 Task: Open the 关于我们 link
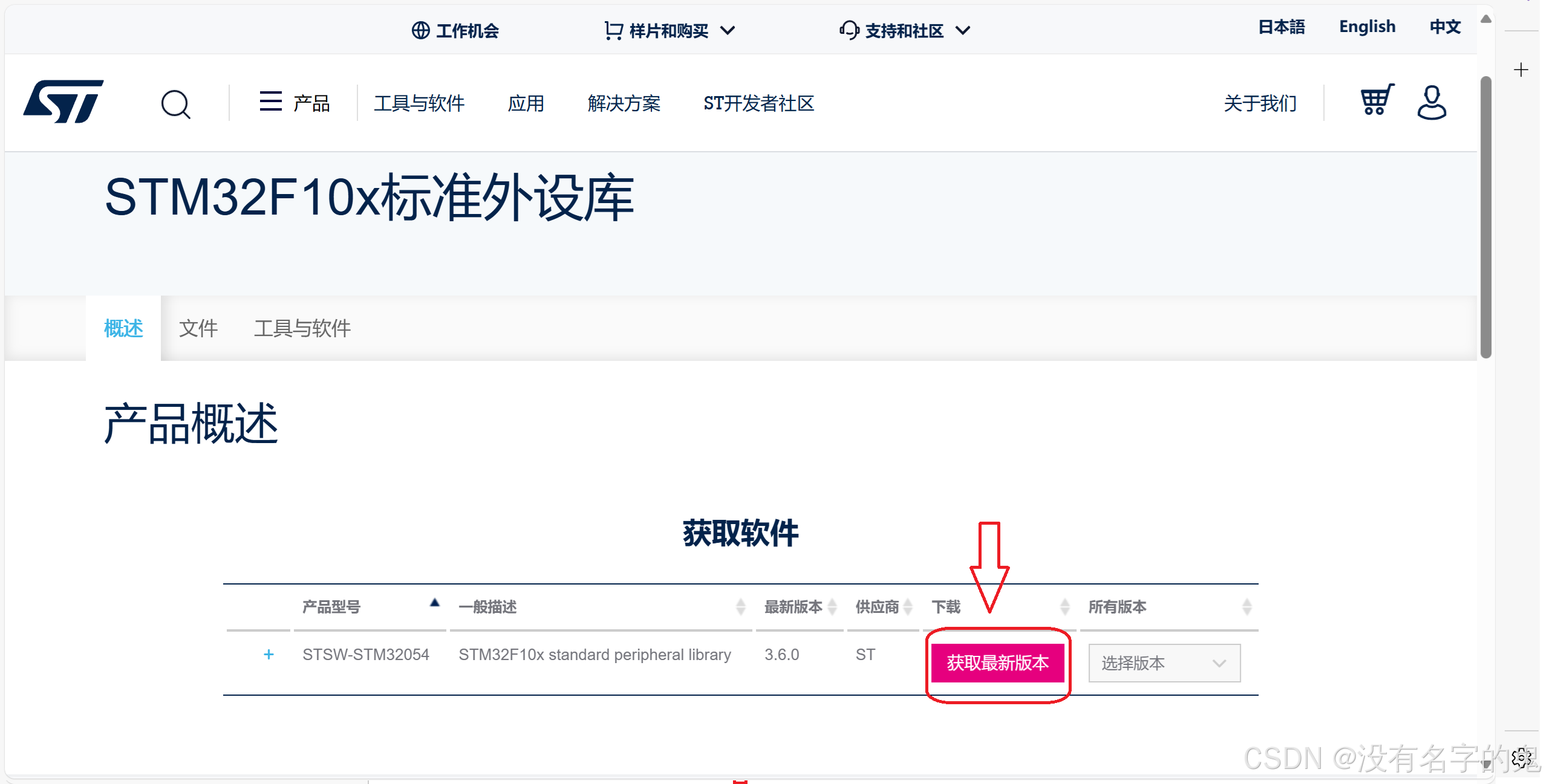tap(1260, 103)
